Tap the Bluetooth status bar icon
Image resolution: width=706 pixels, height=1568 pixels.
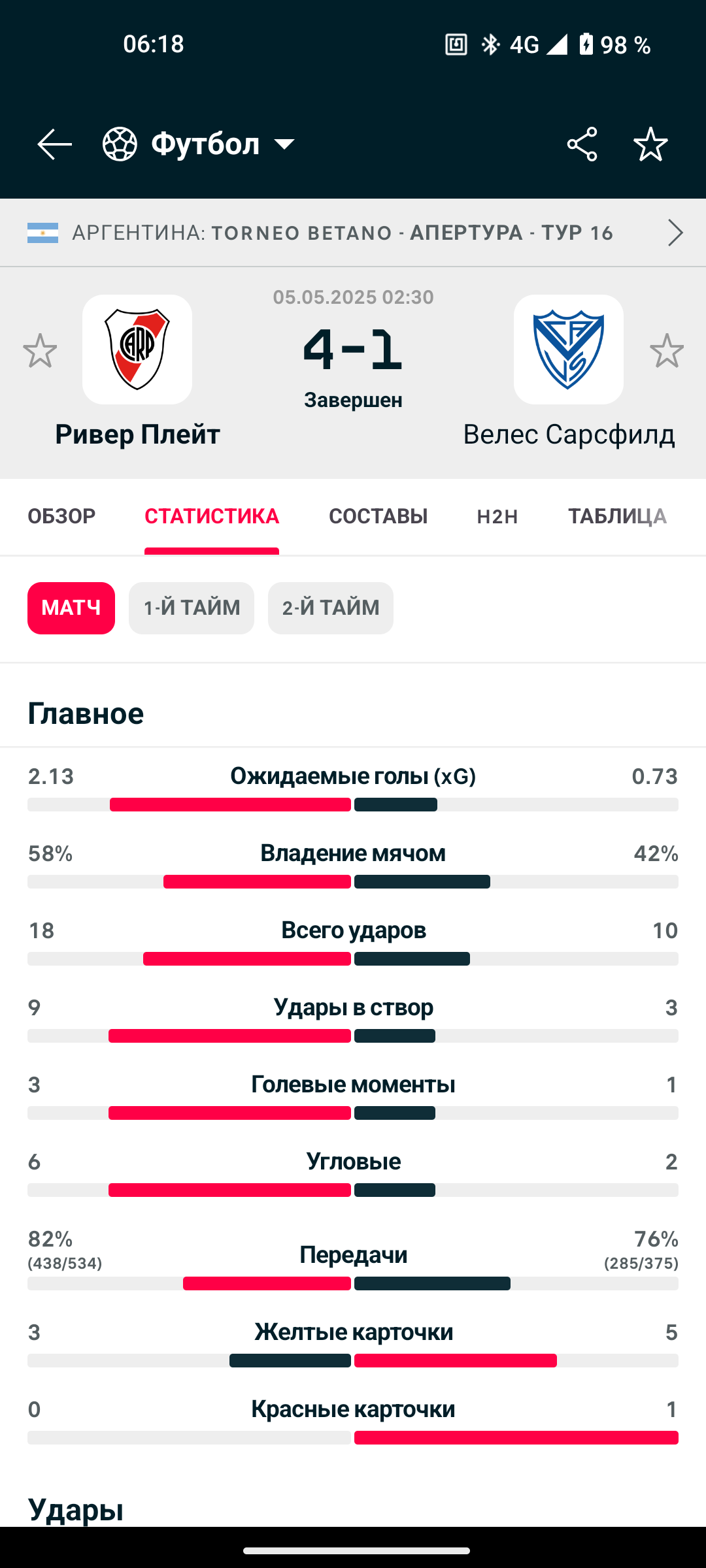[490, 44]
